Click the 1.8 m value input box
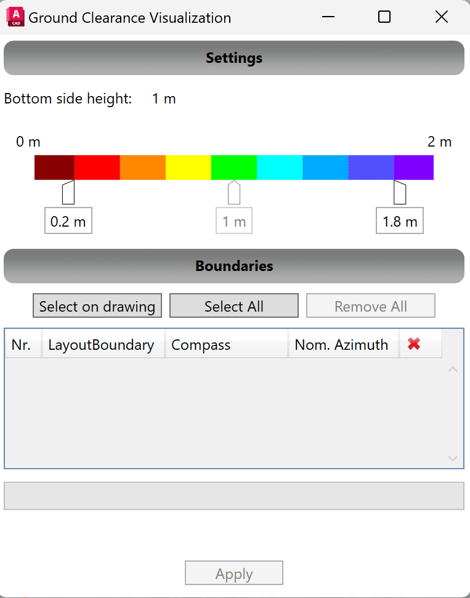The width and height of the screenshot is (470, 598). [x=400, y=221]
